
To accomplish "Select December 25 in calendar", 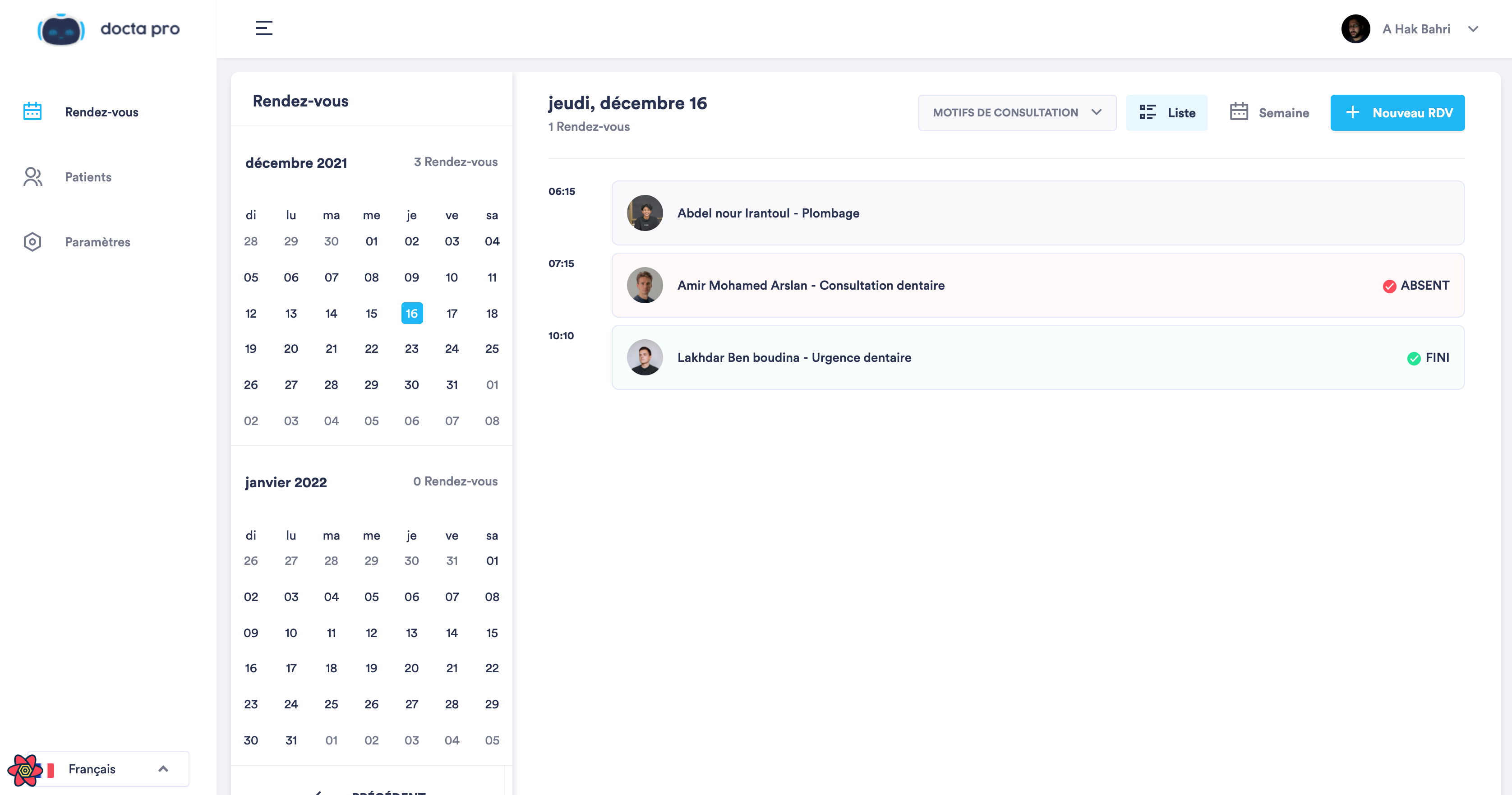I will [x=492, y=349].
